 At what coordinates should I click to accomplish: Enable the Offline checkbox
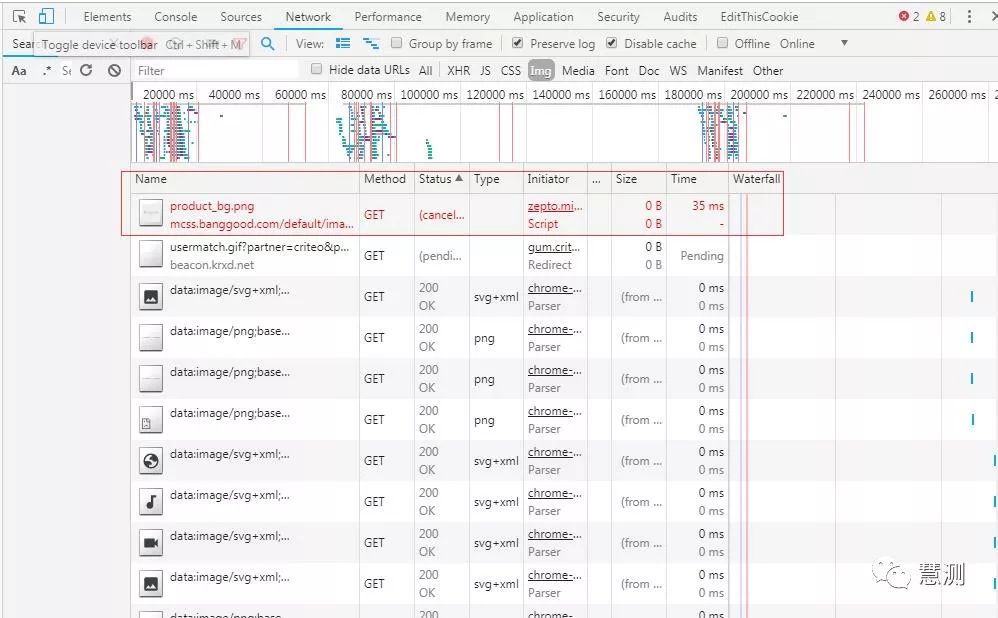(x=722, y=43)
